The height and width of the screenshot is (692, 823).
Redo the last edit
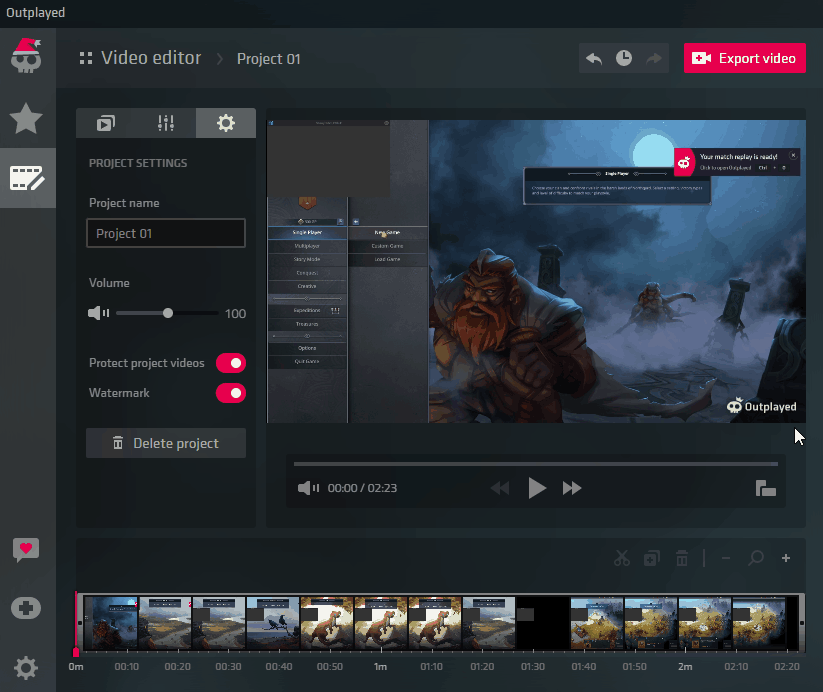(653, 58)
